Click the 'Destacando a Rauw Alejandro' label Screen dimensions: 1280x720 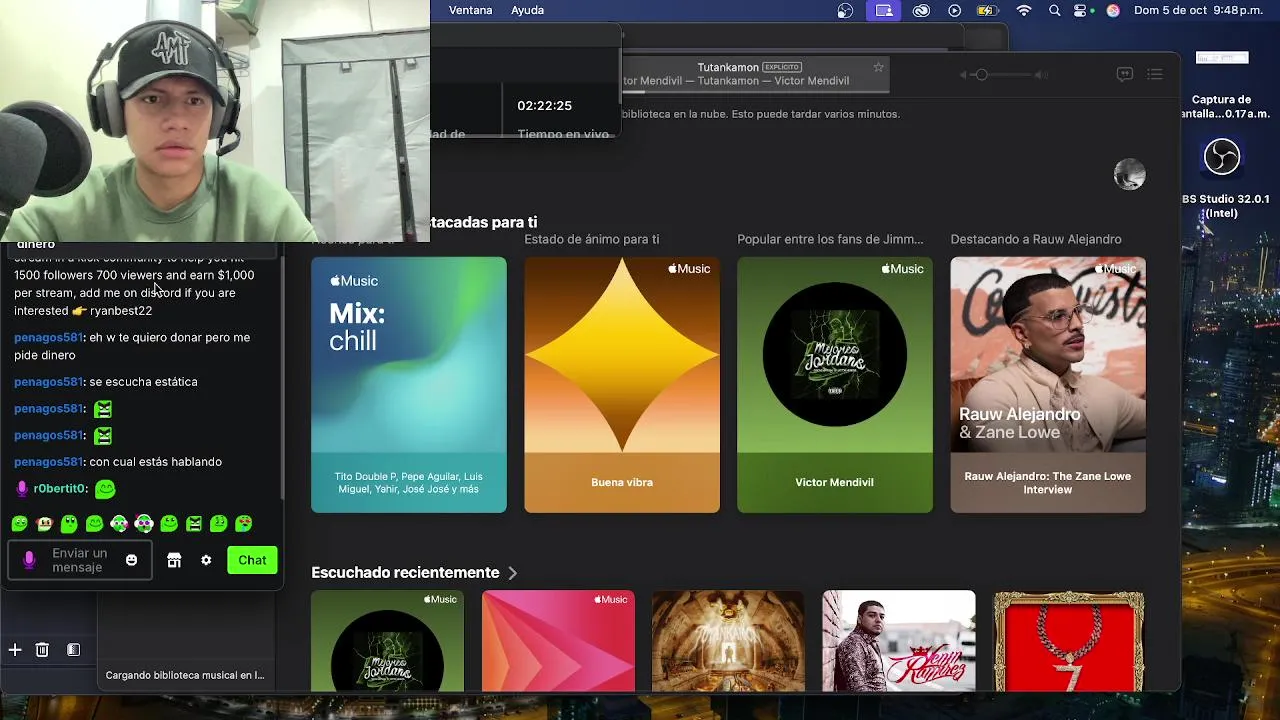coord(1036,239)
